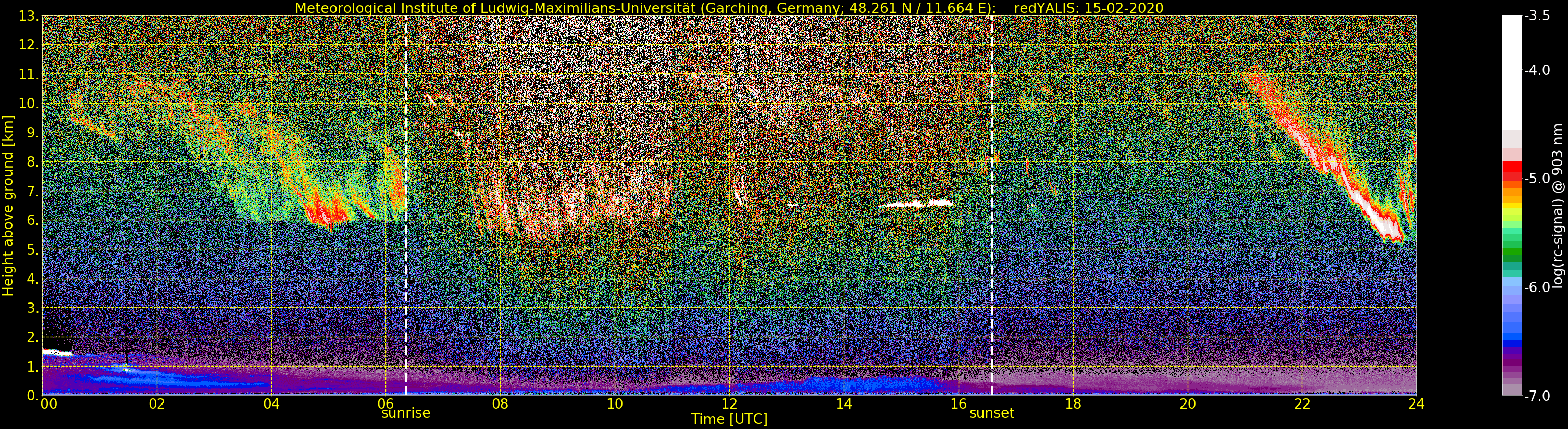This screenshot has height=429, width=1568.
Task: Click the sunrise dashed white vertical line
Action: pyautogui.click(x=405, y=205)
